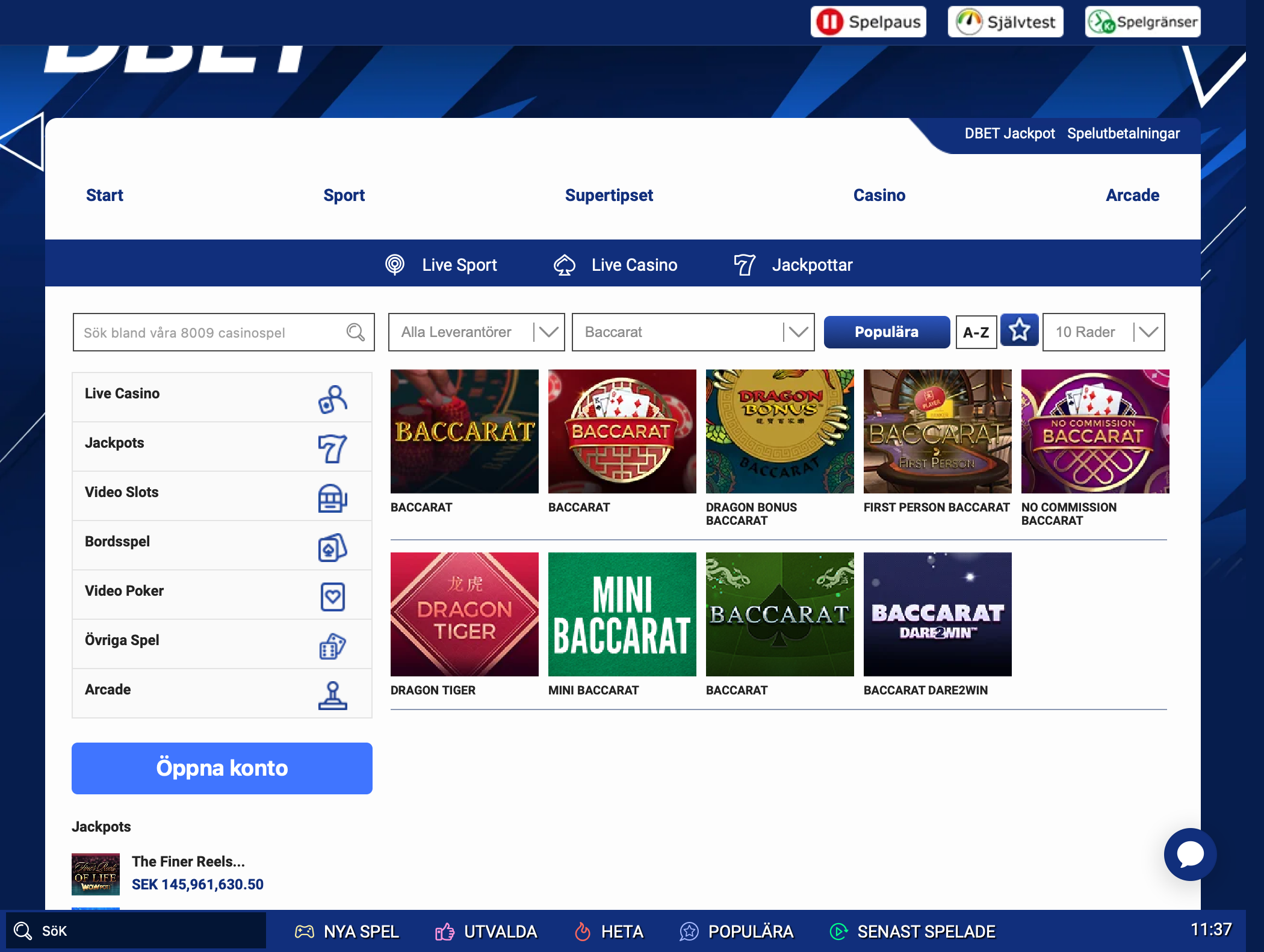
Task: Click the POPULÄRA star badge icon
Action: tap(689, 932)
